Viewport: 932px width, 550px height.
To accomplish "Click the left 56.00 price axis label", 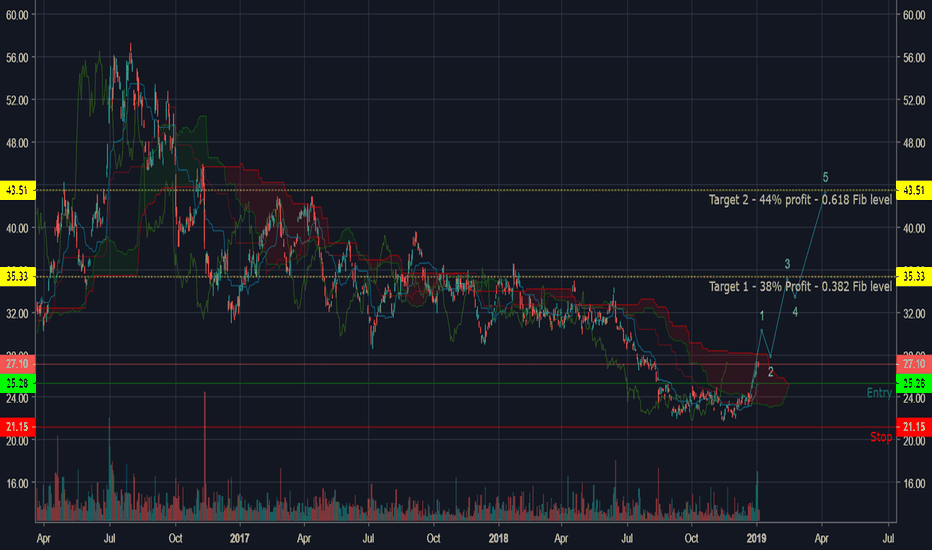I will pyautogui.click(x=17, y=58).
